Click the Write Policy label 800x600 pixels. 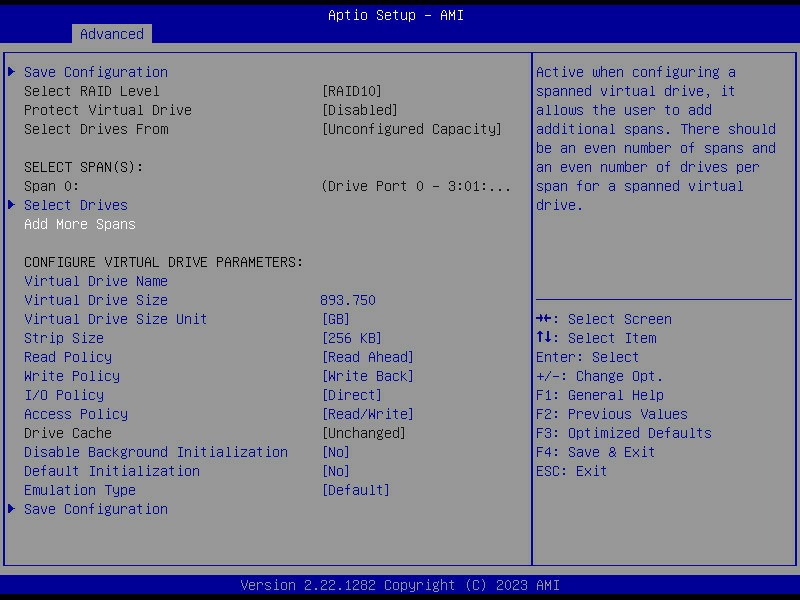[72, 376]
